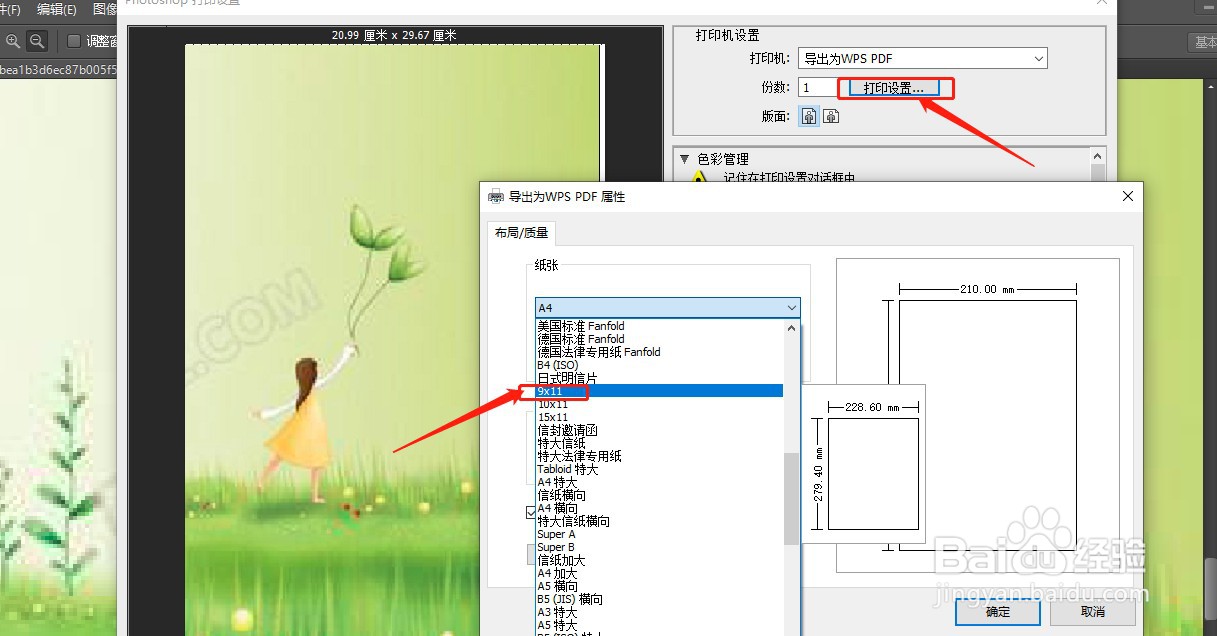The width and height of the screenshot is (1217, 636).
Task: Choose portrait page layout under 版面
Action: tap(808, 115)
